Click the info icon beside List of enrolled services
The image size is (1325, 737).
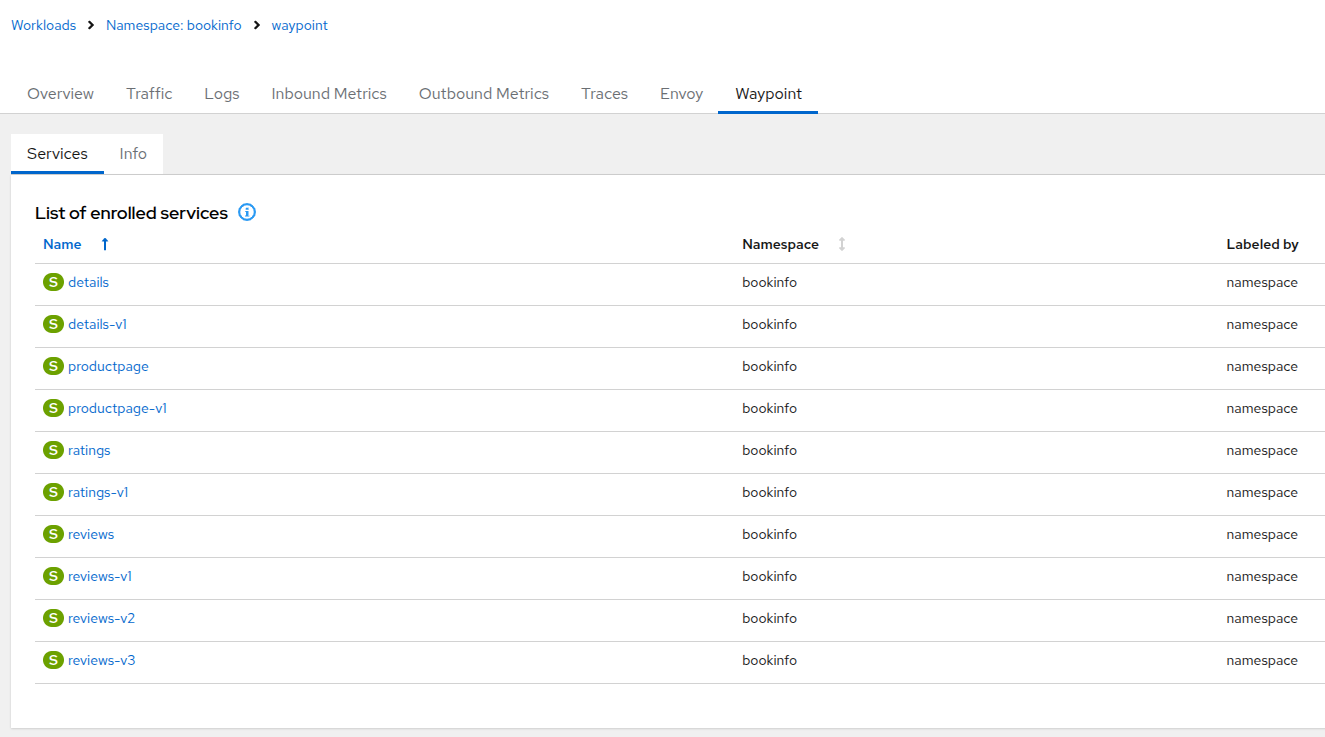pos(247,212)
